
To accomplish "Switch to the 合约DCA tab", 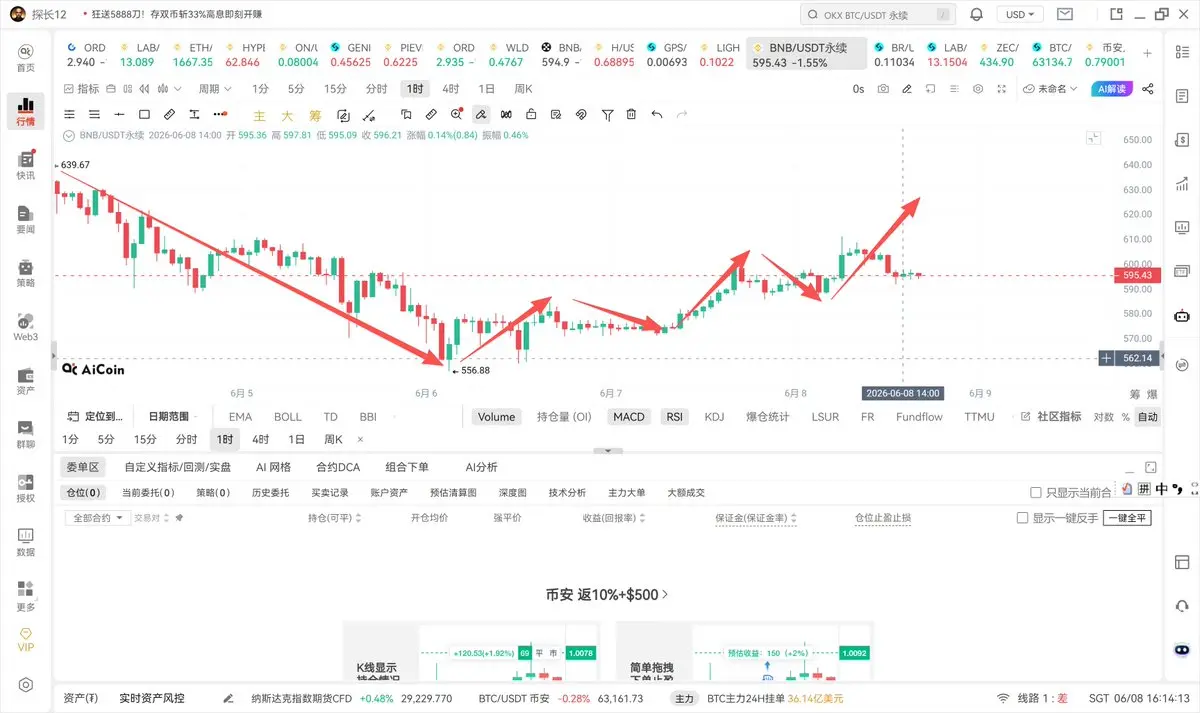I will (337, 467).
